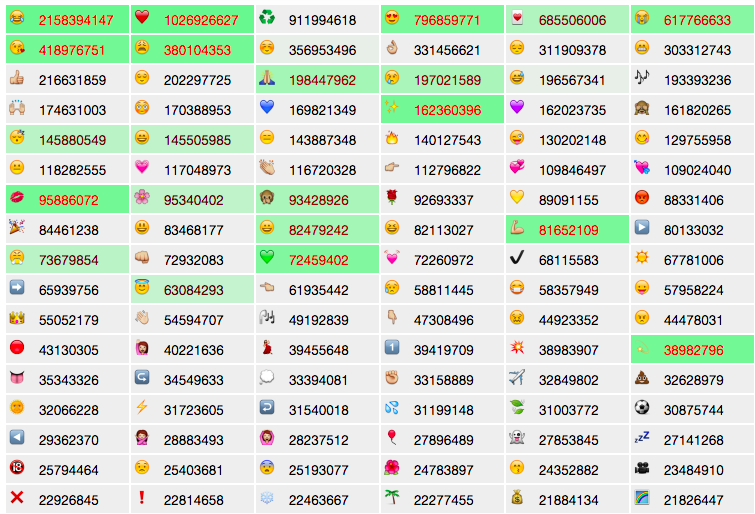This screenshot has height=514, width=755.
Task: Select the palm tree emoji beside 22277455
Action: (392, 498)
